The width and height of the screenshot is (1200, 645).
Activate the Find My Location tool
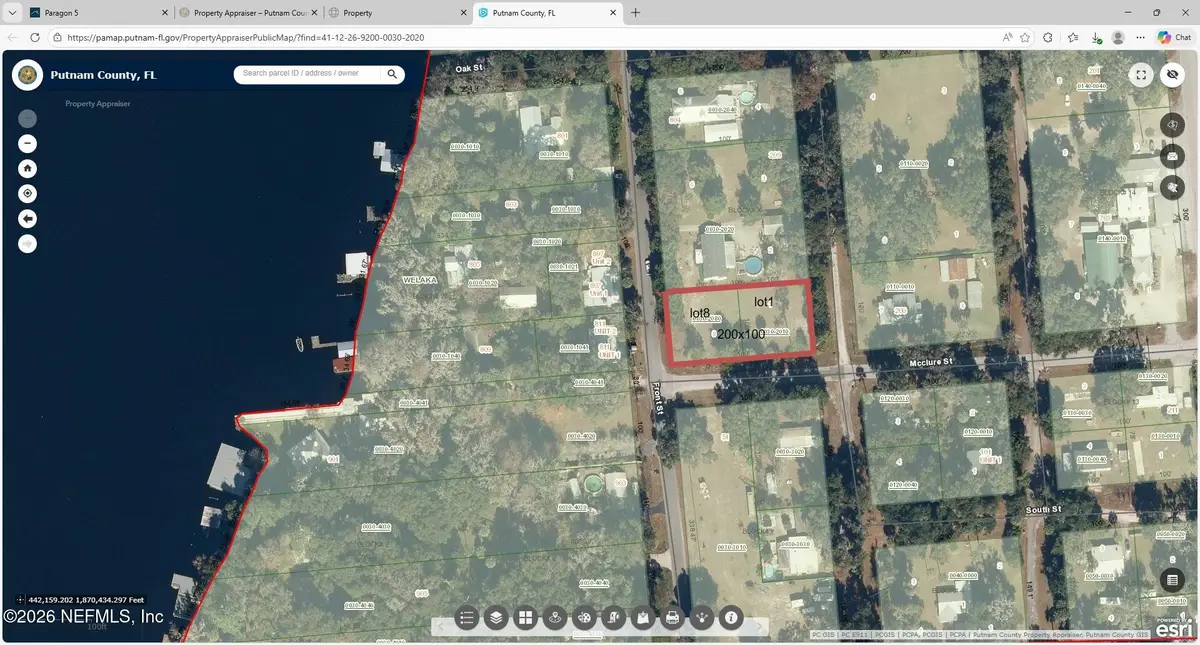(x=27, y=193)
